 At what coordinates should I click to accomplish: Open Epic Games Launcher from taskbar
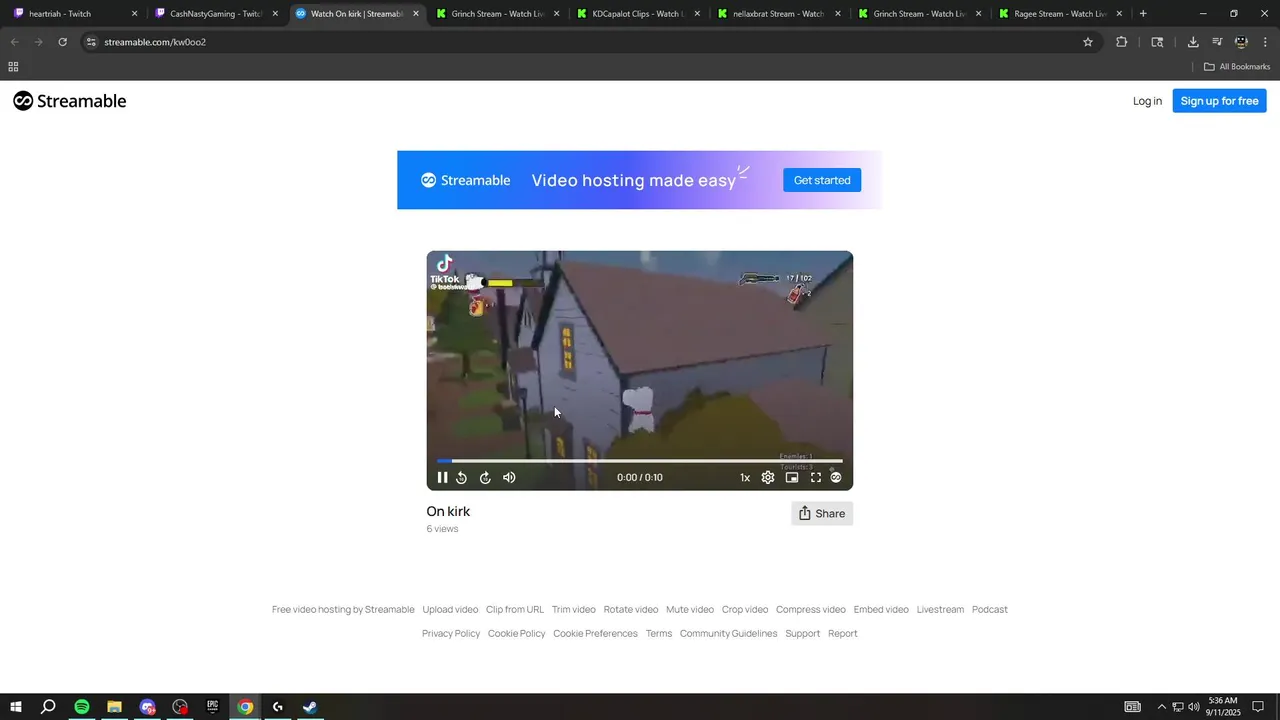212,707
